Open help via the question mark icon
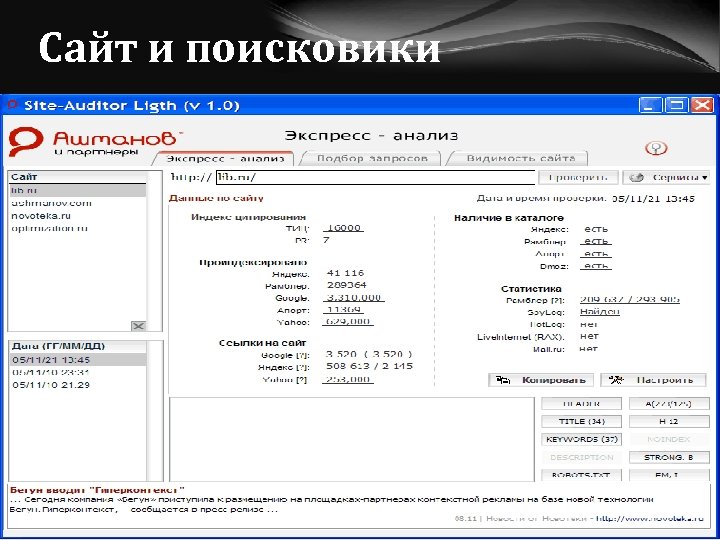720x540 pixels. 656,148
